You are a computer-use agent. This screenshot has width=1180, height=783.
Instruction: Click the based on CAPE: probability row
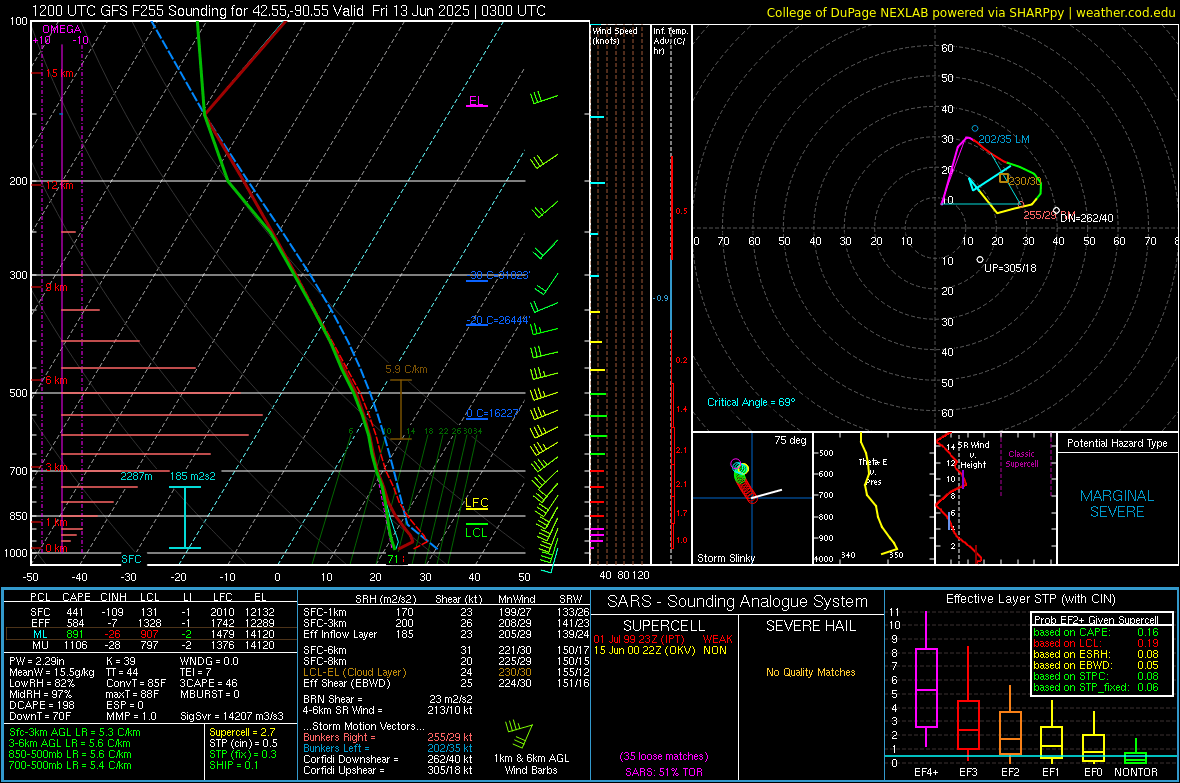(x=1096, y=632)
